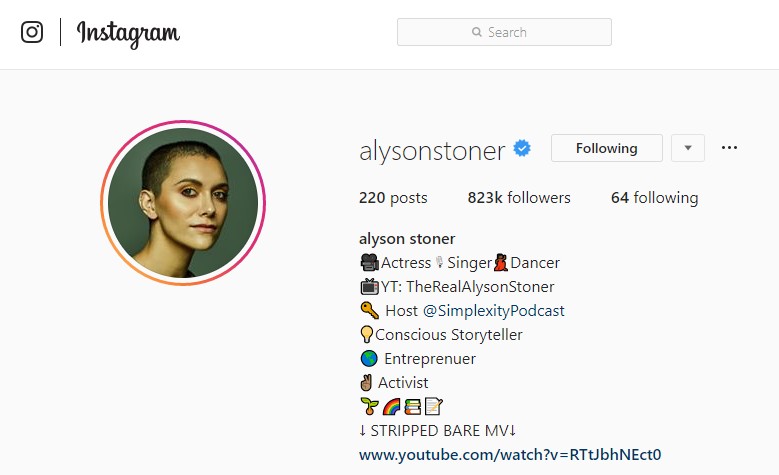Expand the suggested accounts dropdown arrow

[x=688, y=148]
